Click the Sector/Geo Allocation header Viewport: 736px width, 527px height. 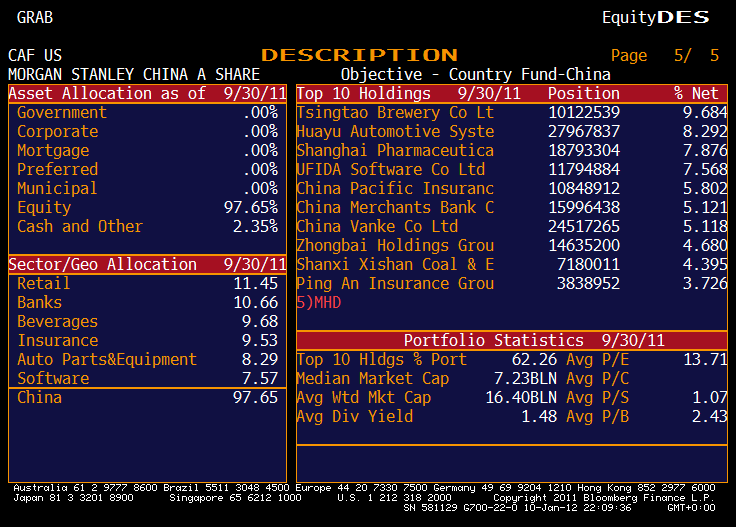click(147, 265)
